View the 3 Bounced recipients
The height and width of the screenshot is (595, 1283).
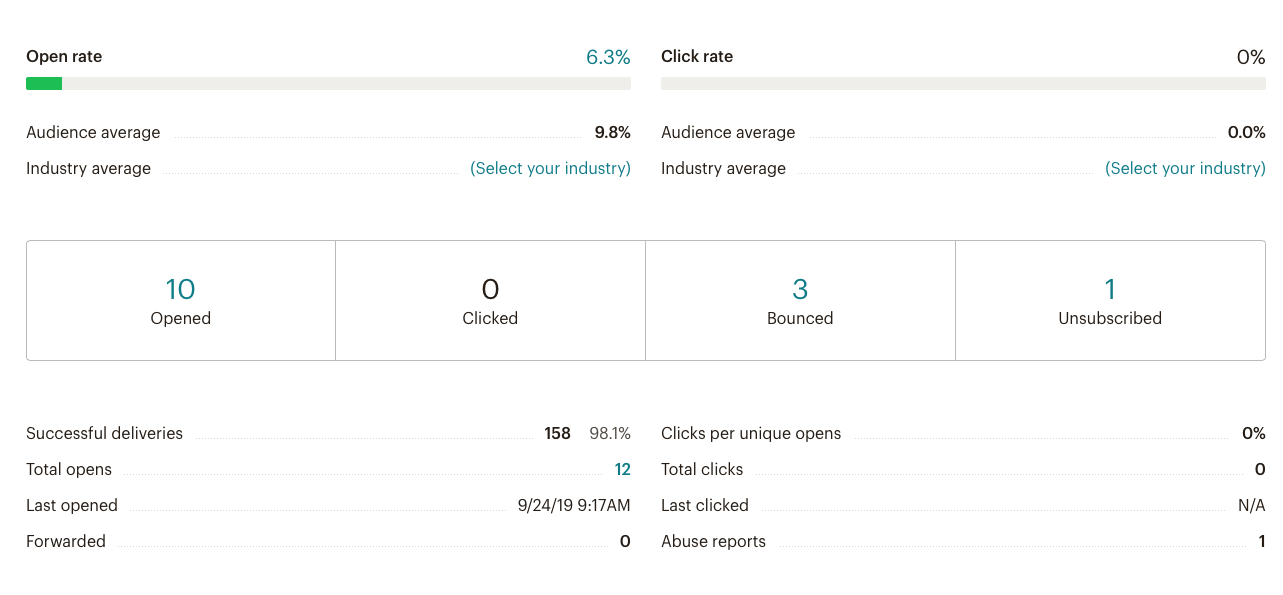click(x=800, y=290)
